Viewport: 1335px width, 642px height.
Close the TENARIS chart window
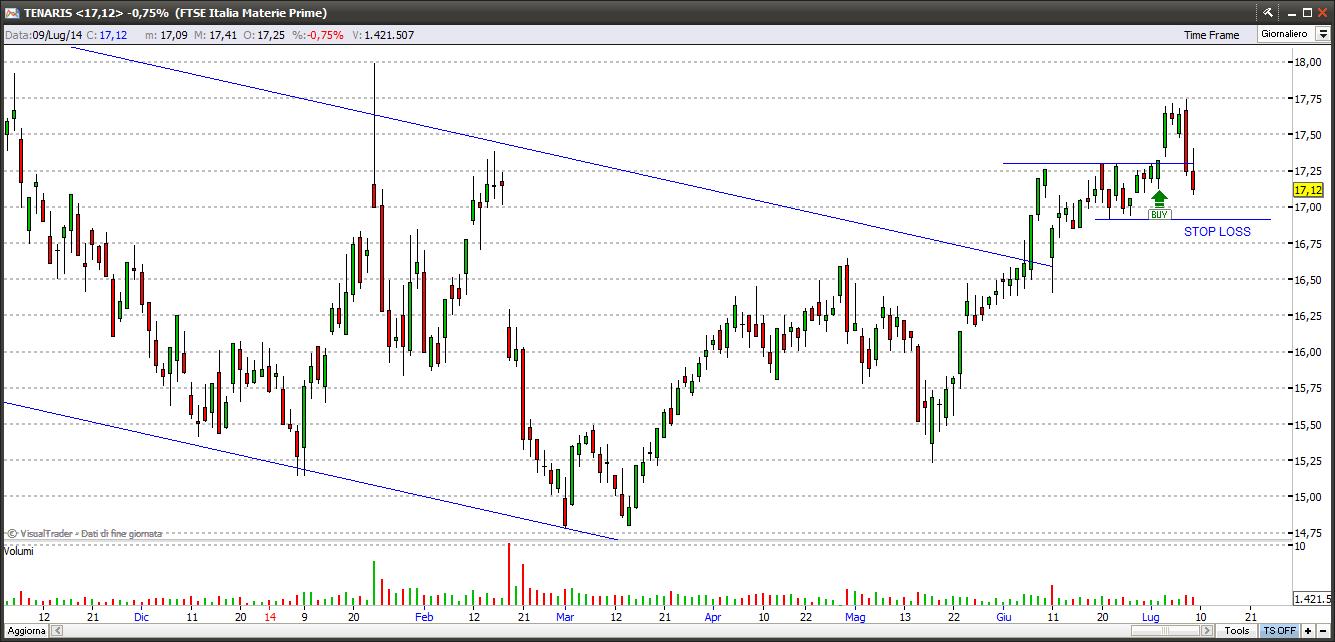[1322, 13]
